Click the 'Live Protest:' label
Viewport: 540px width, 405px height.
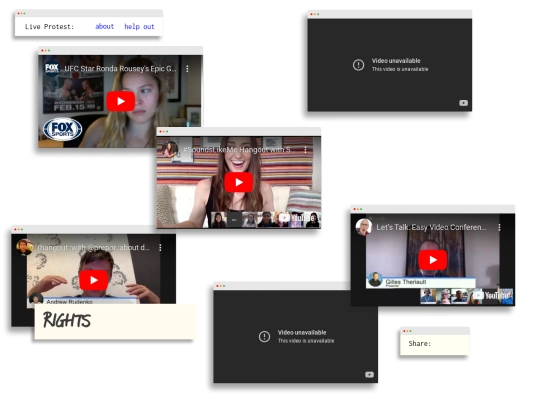coord(49,27)
